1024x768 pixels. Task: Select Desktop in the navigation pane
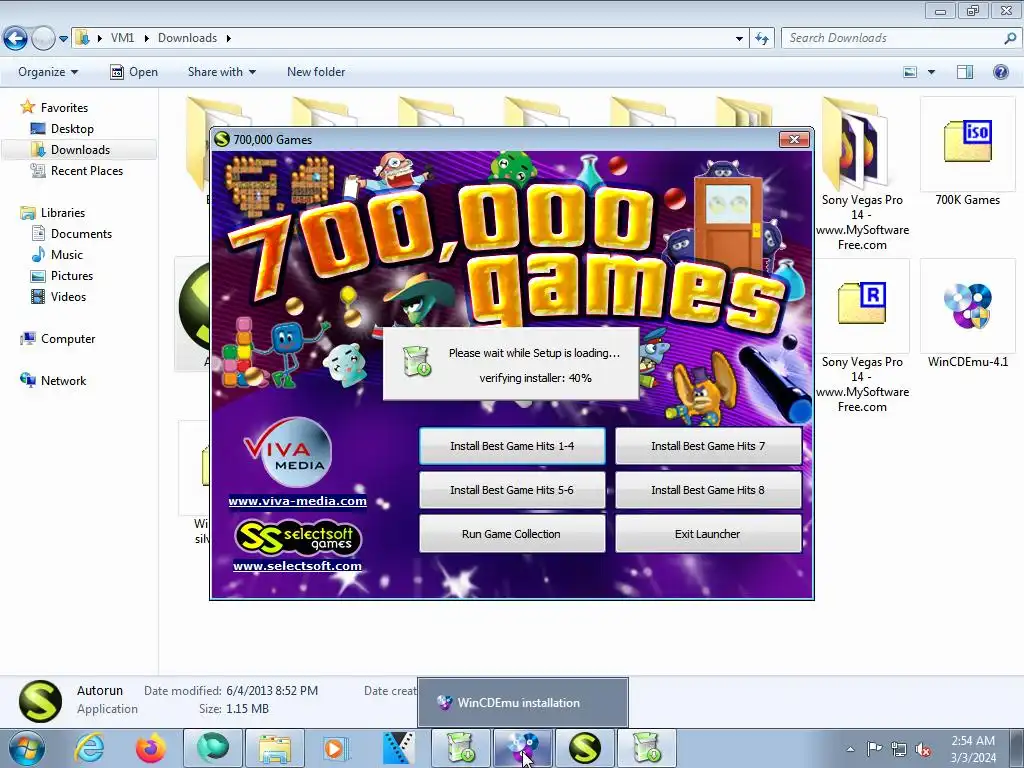coord(72,129)
